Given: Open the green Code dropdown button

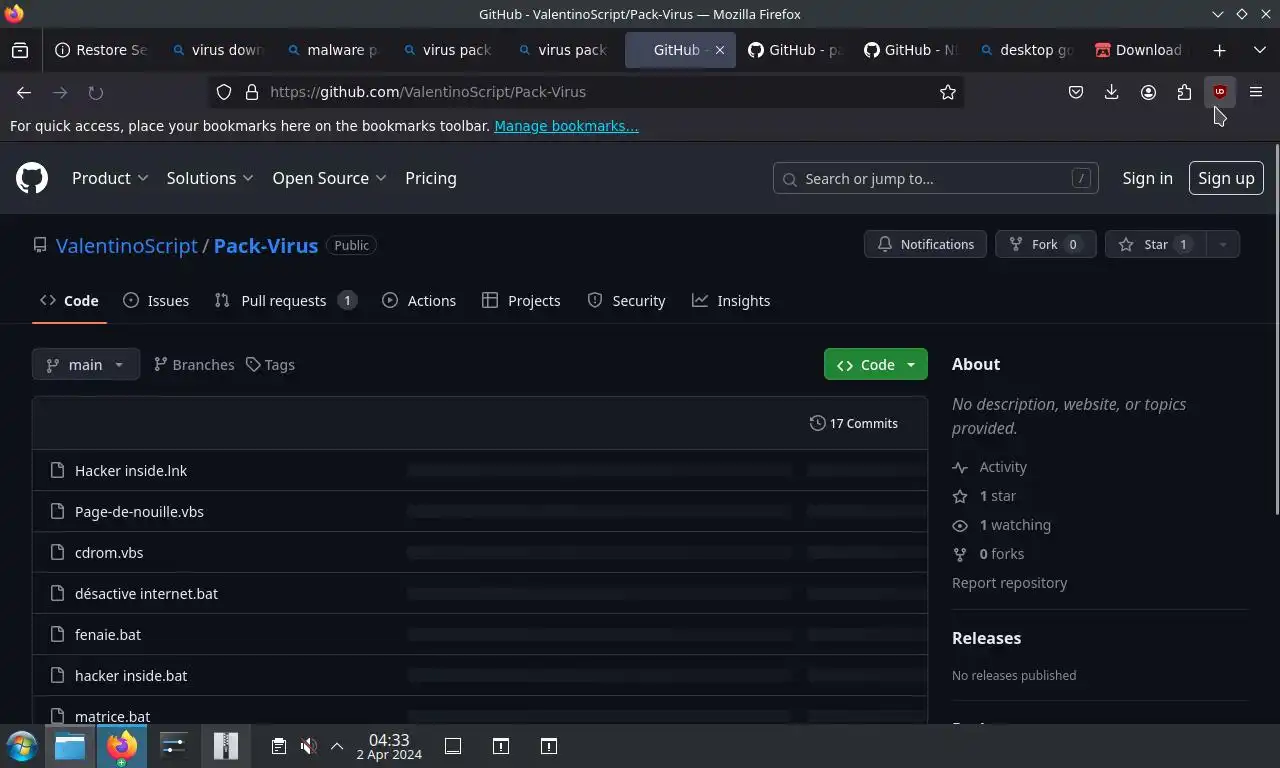Looking at the screenshot, I should pyautogui.click(x=876, y=364).
